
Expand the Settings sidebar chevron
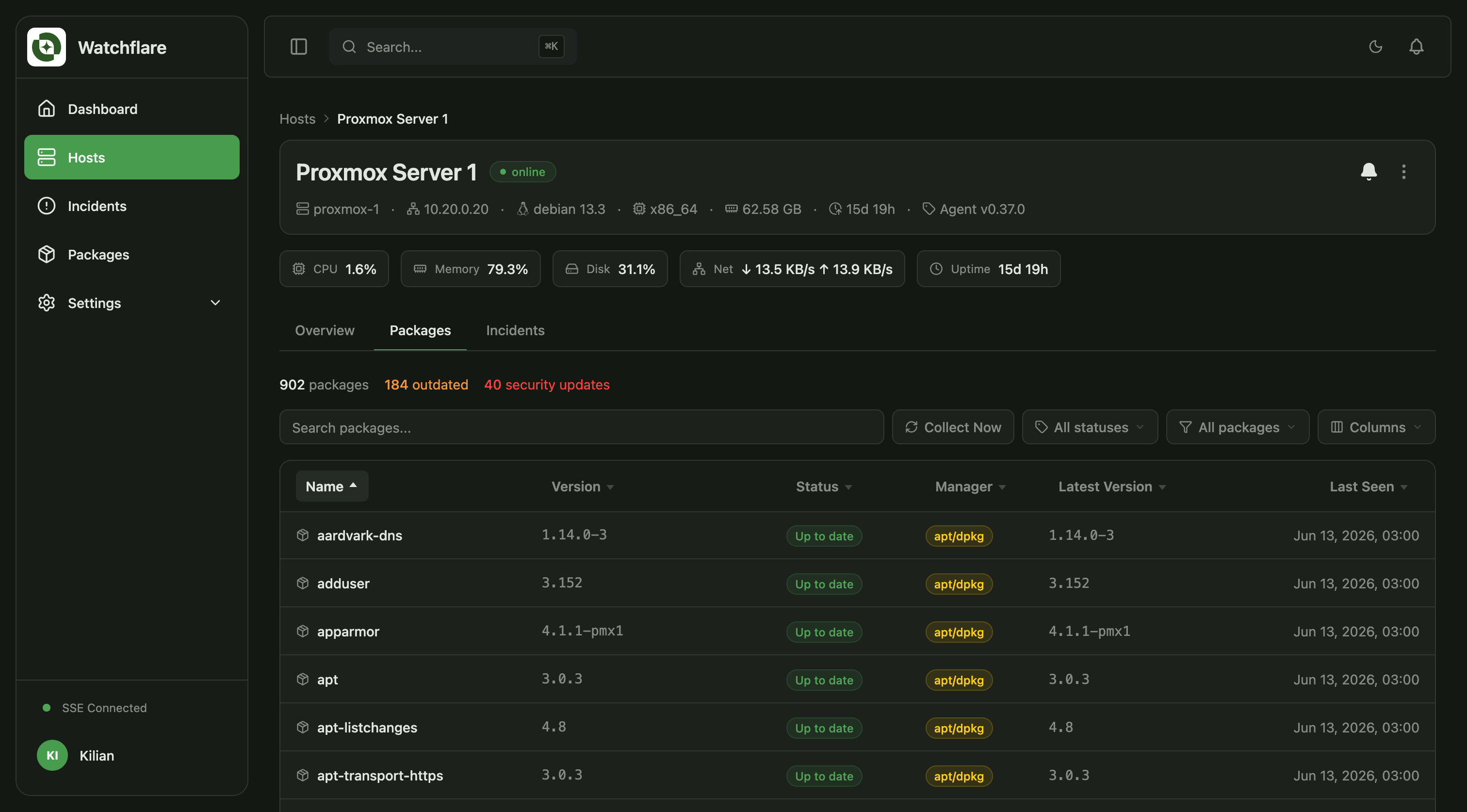tap(215, 303)
